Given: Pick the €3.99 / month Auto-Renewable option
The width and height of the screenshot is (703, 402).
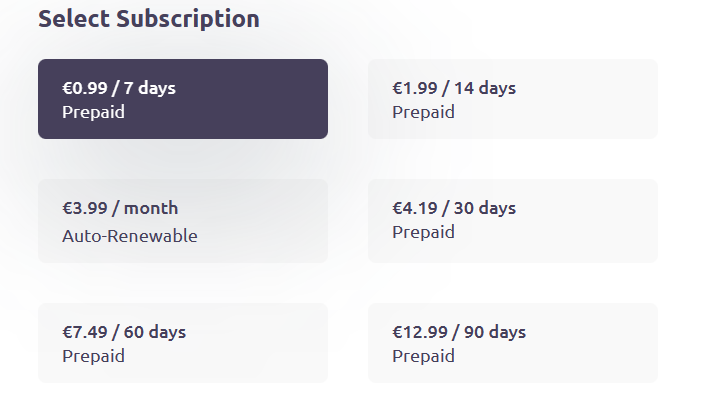Looking at the screenshot, I should (183, 221).
